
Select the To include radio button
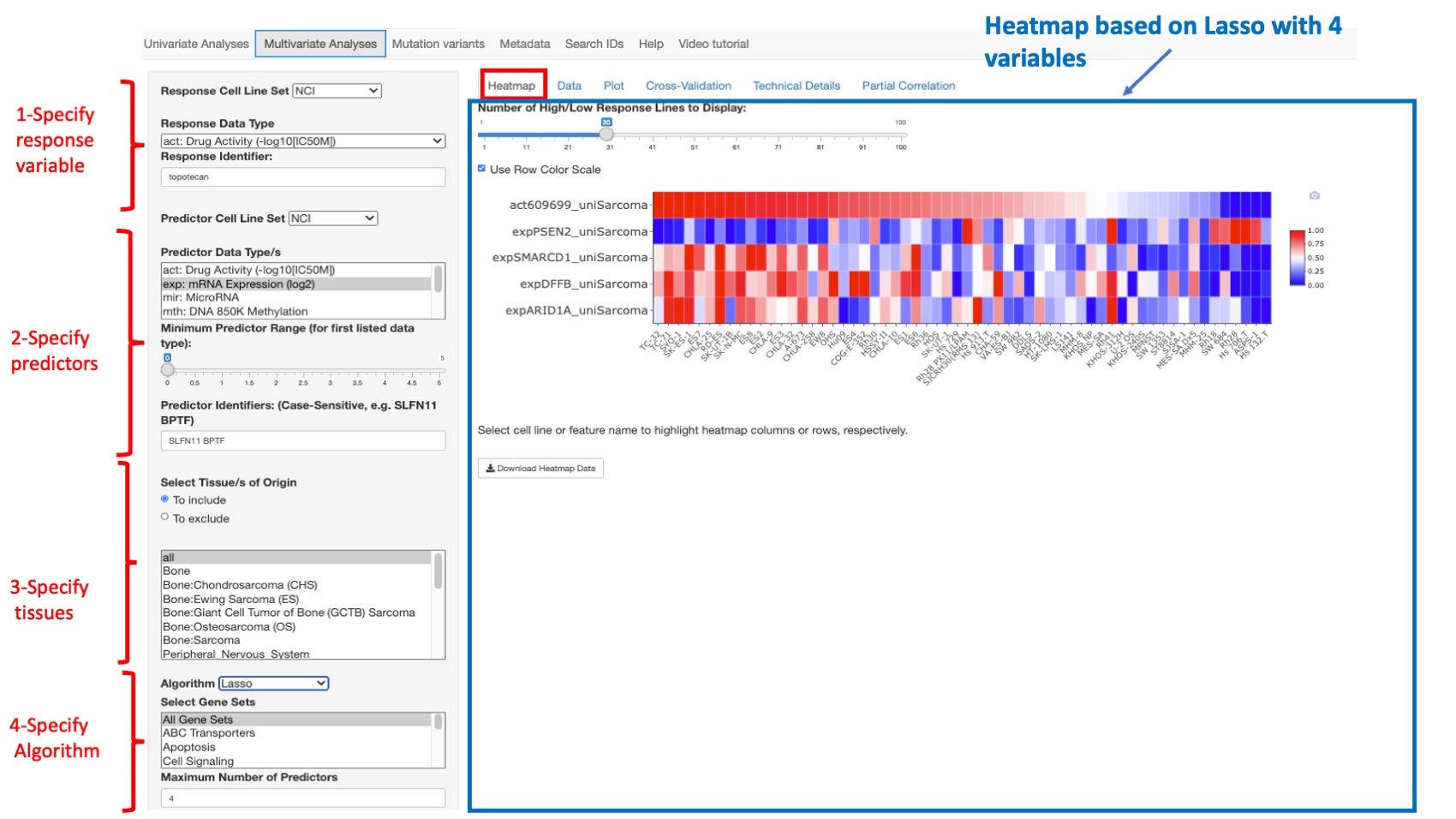point(164,499)
